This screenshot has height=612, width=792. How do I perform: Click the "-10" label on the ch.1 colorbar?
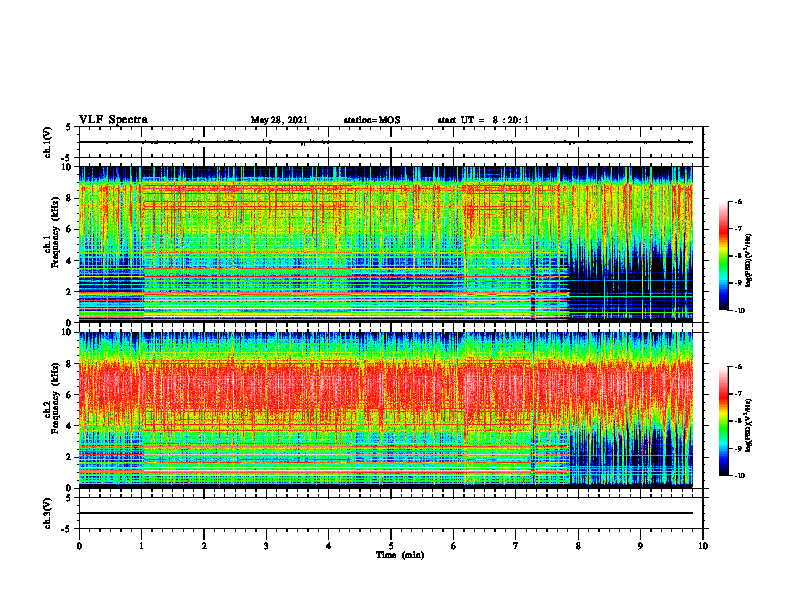(739, 311)
